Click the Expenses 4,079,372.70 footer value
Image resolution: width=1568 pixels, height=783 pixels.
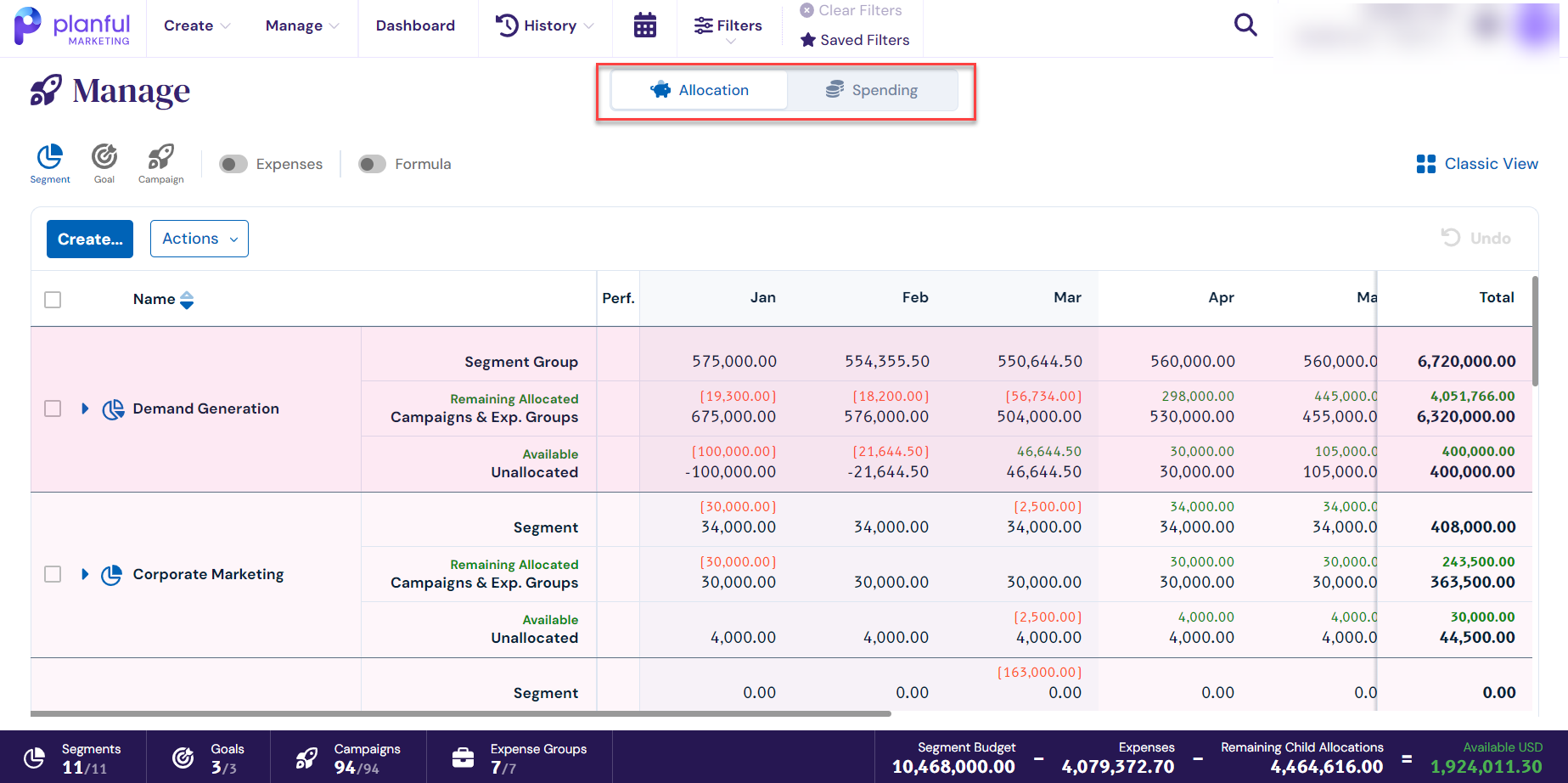click(1118, 767)
